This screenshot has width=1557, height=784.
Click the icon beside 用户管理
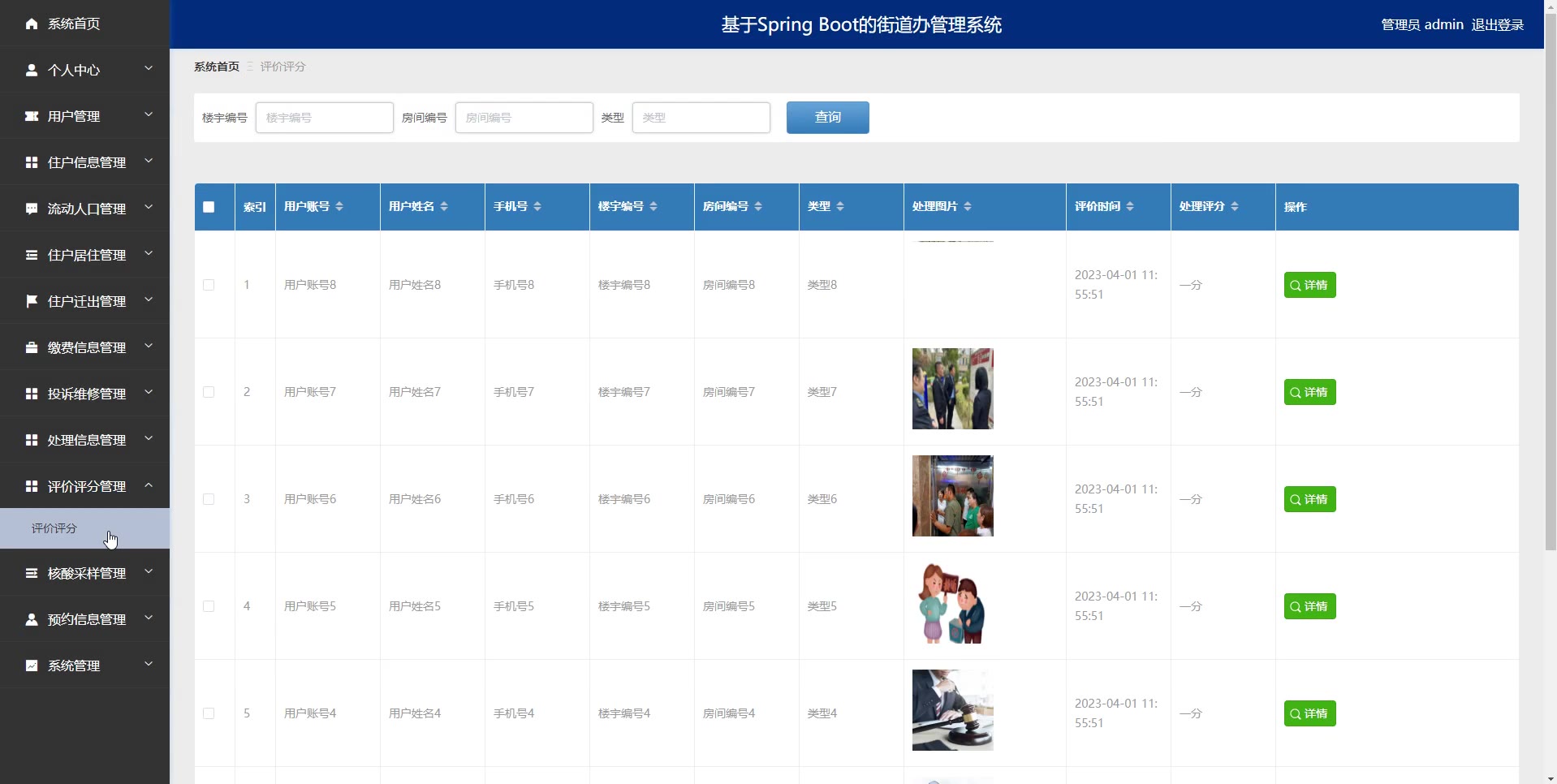pos(32,116)
